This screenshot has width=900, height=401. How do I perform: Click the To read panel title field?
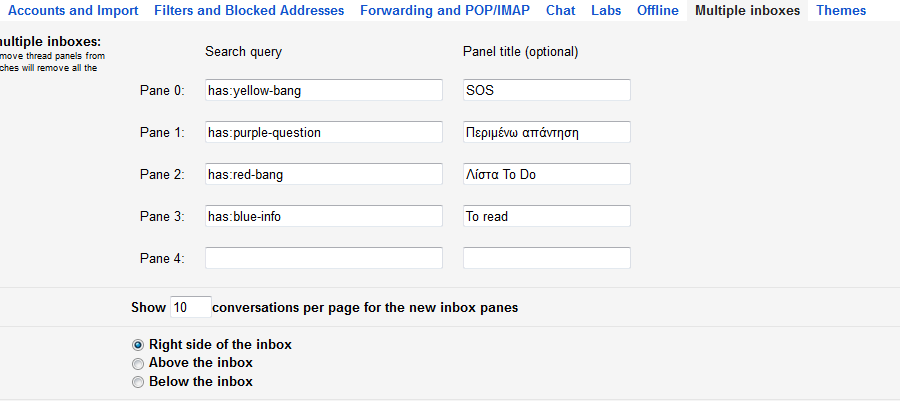click(x=547, y=216)
